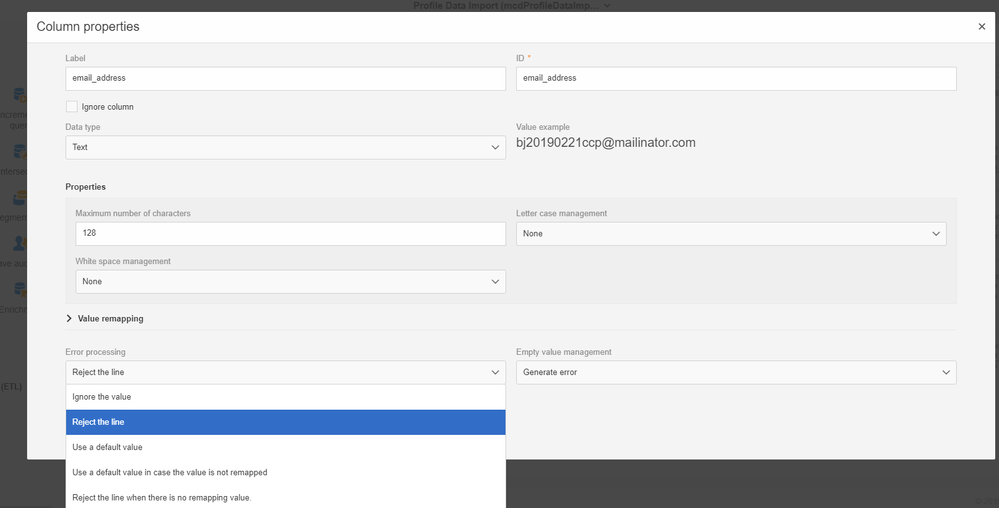Choose 'Ignore the value' option
This screenshot has height=508, width=999.
285,397
